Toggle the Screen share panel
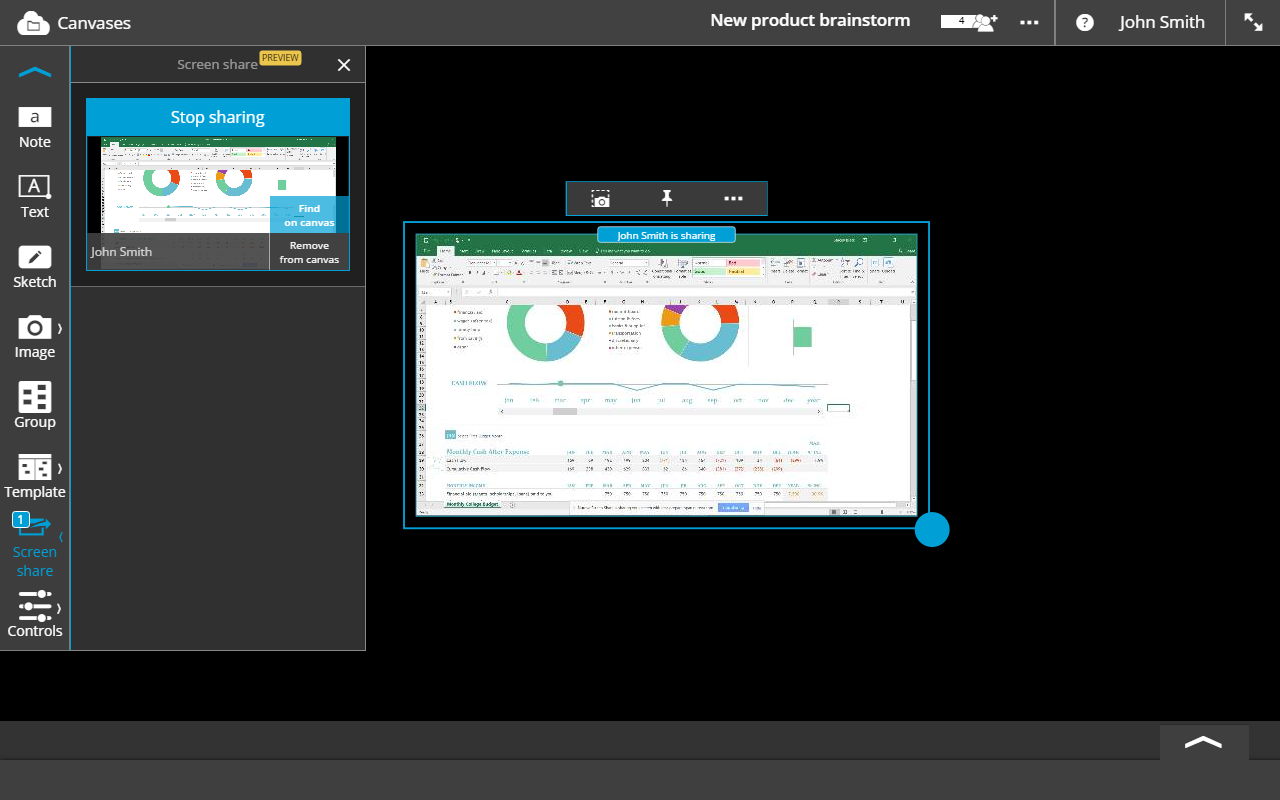Viewport: 1280px width, 800px height. (x=34, y=546)
